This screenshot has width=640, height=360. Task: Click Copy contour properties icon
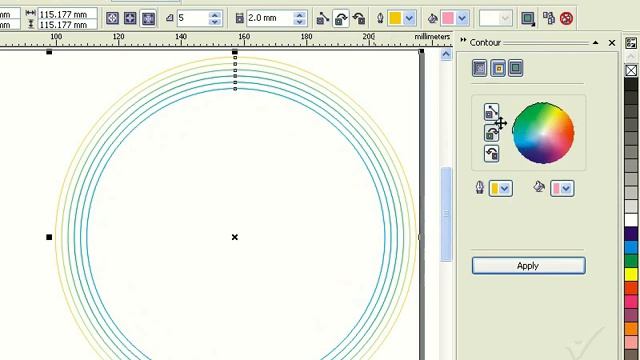549,18
